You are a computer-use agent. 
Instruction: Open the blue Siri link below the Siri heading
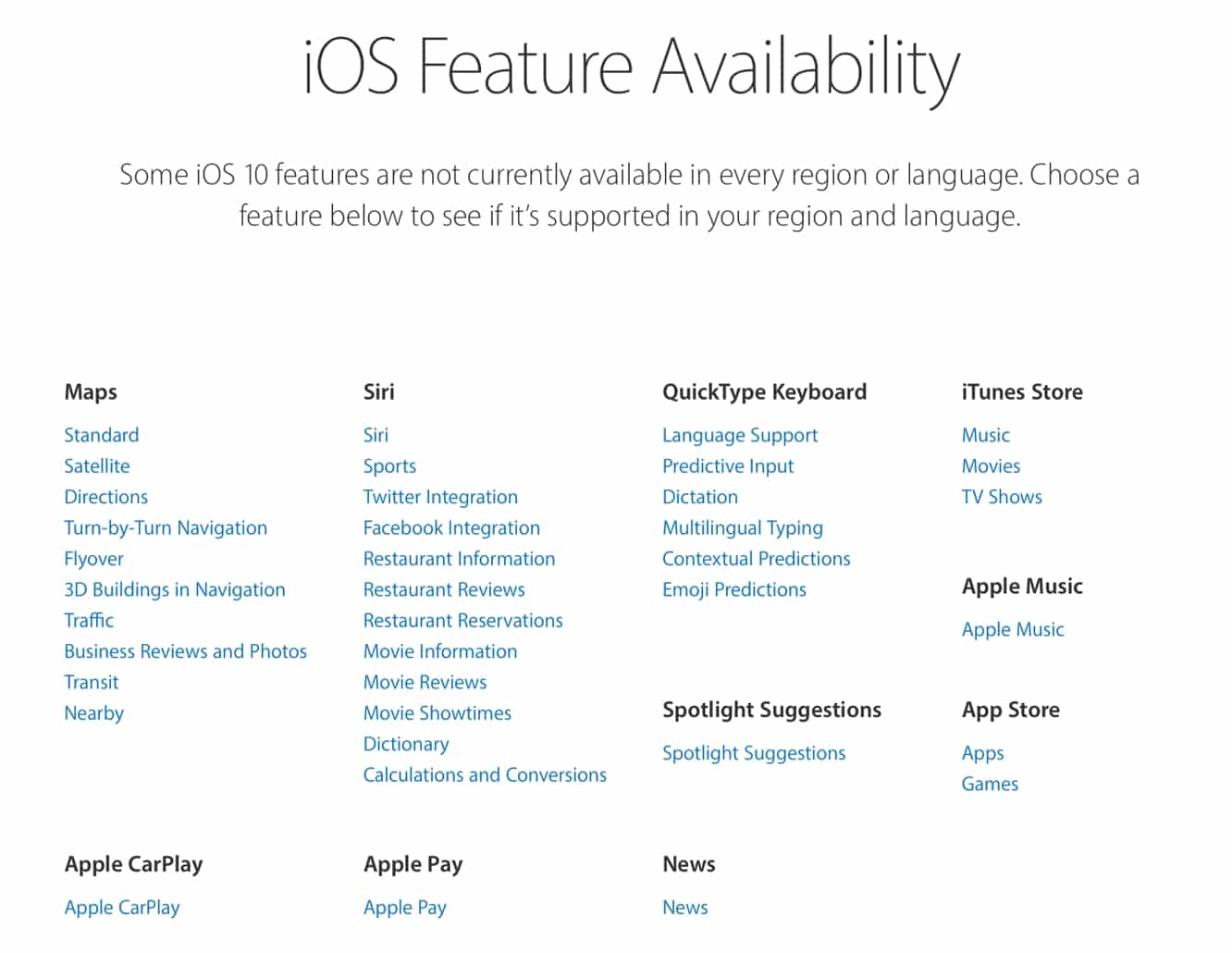pos(376,435)
